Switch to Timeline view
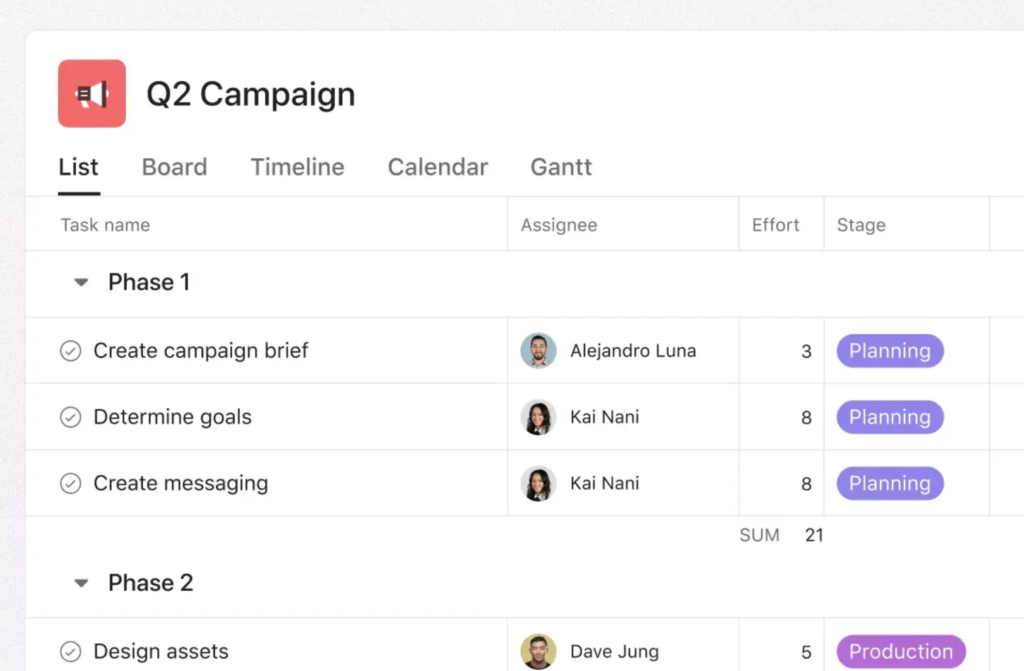 [297, 167]
